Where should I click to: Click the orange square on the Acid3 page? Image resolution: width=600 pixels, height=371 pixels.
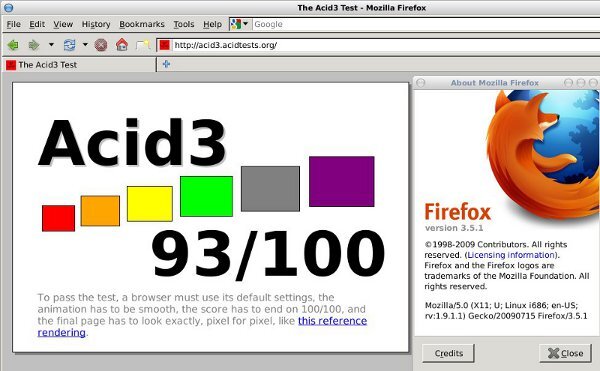(x=100, y=211)
